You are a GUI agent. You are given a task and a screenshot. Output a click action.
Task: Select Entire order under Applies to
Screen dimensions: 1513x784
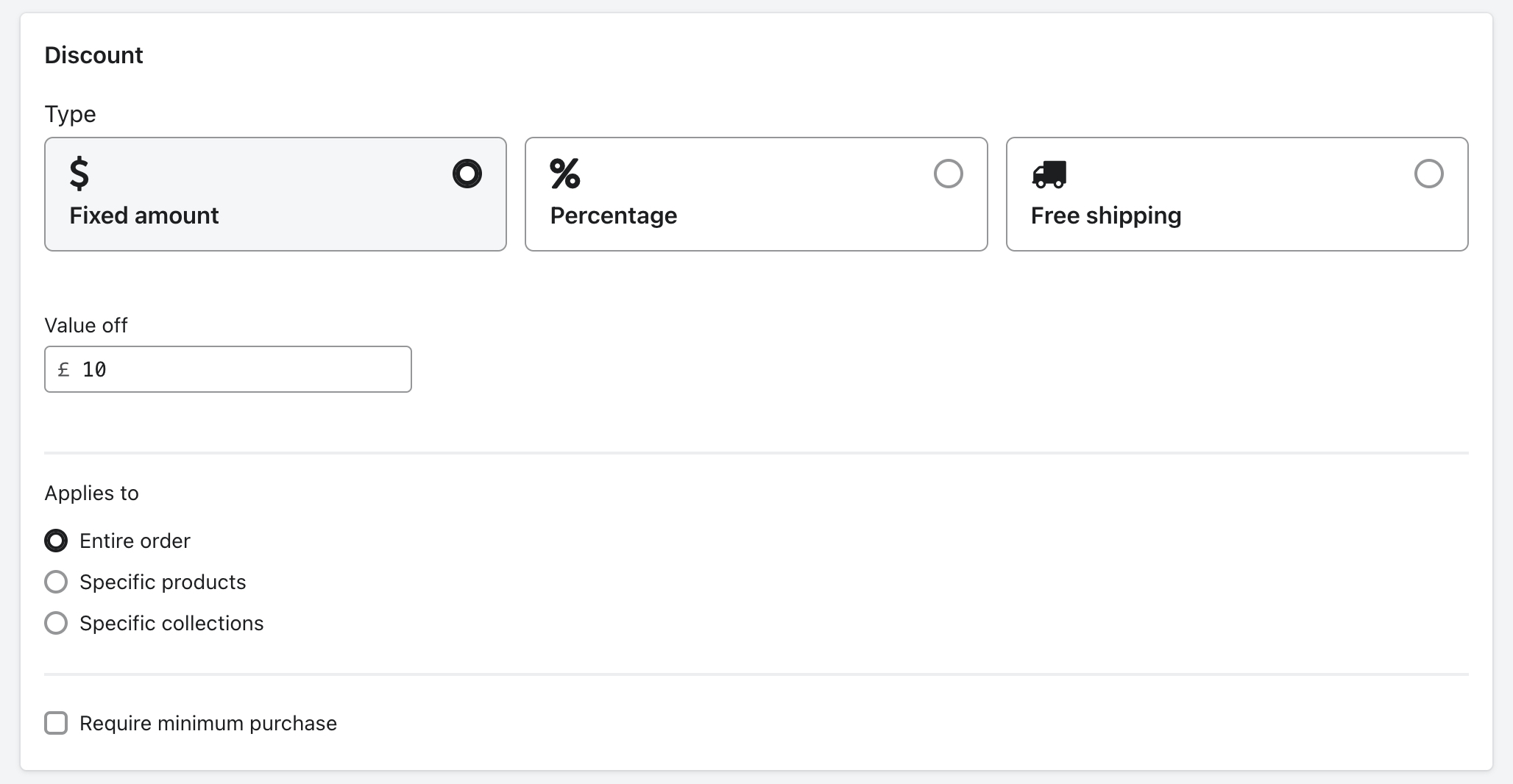point(56,541)
